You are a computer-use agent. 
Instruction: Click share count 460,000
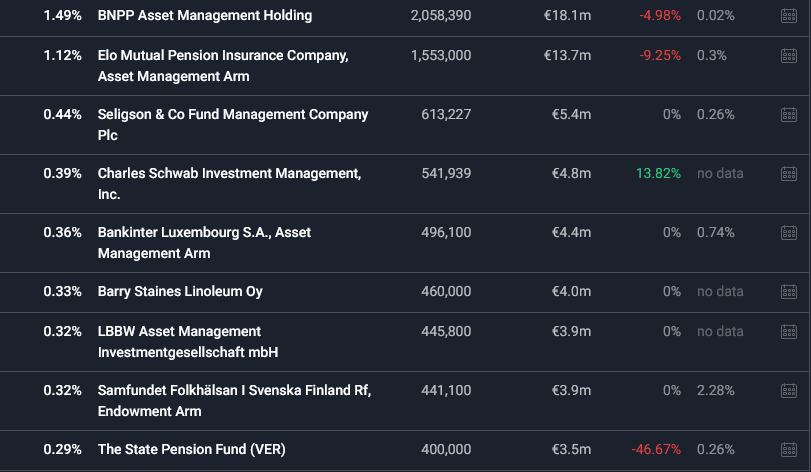click(x=446, y=291)
